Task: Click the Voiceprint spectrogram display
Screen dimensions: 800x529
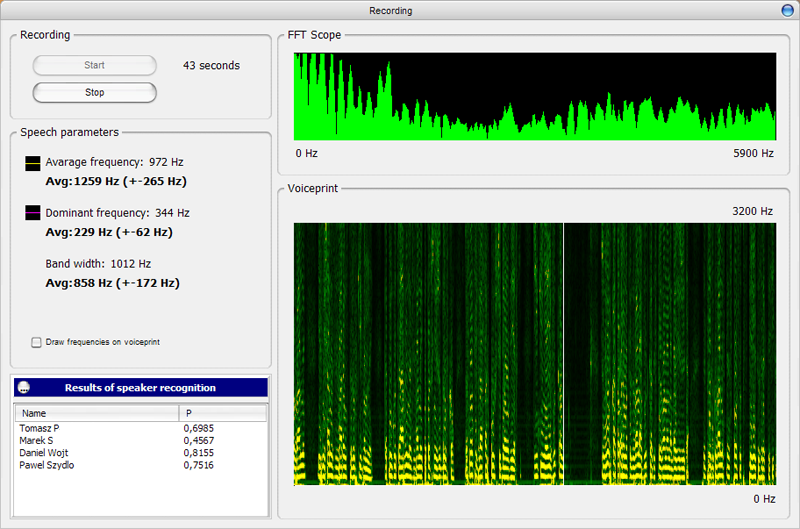Action: coord(535,354)
